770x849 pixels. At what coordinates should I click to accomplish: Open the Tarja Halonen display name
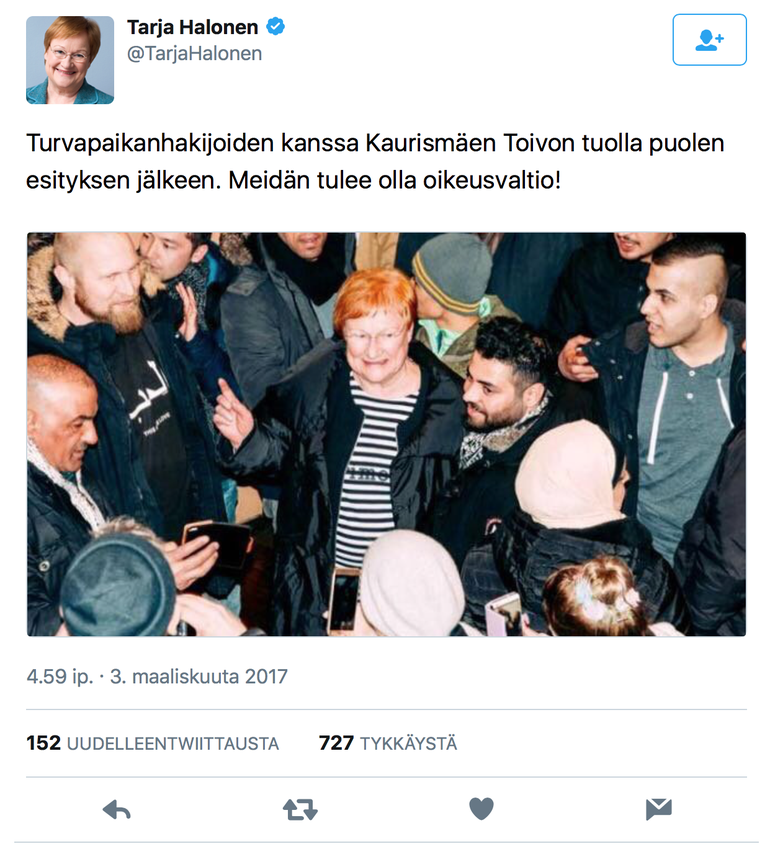(192, 27)
